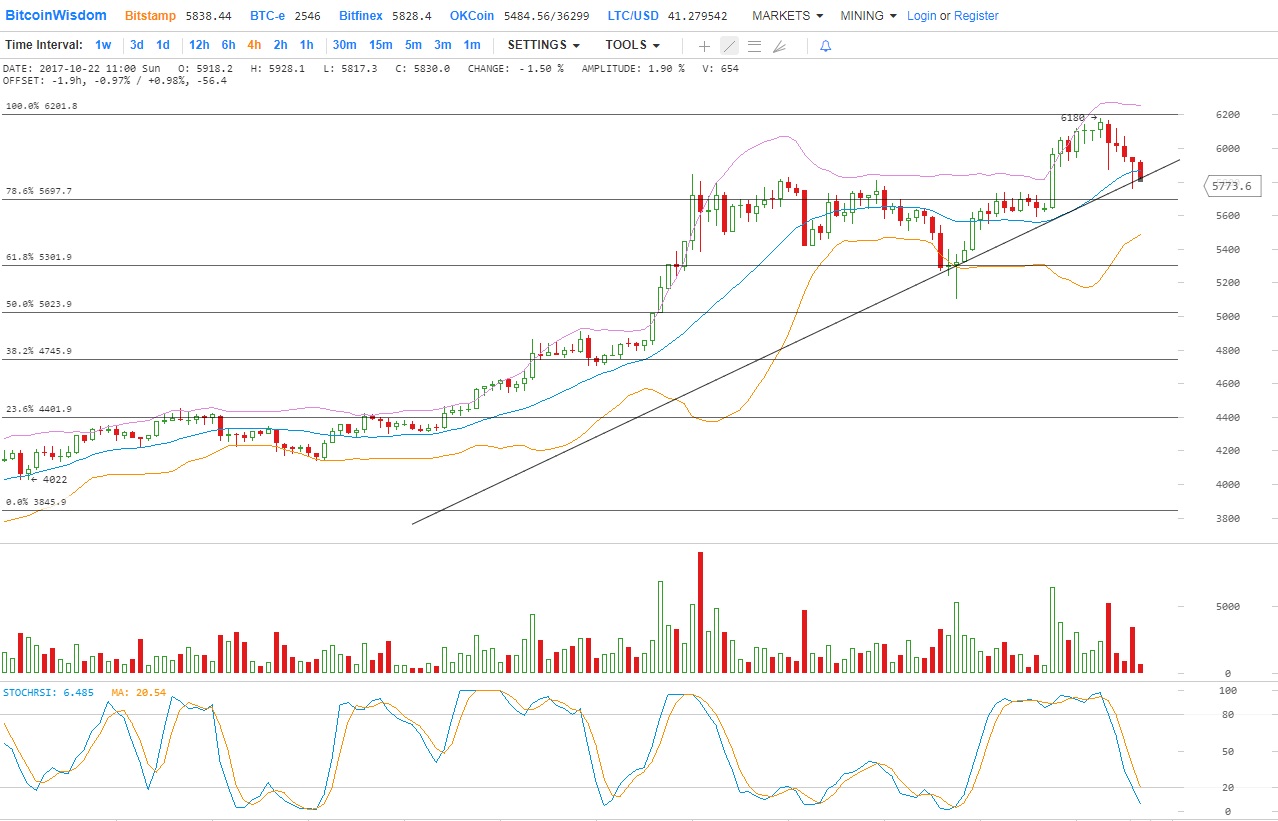Select the trend line drawing tool
Screen dimensions: 1278x821
pos(729,46)
